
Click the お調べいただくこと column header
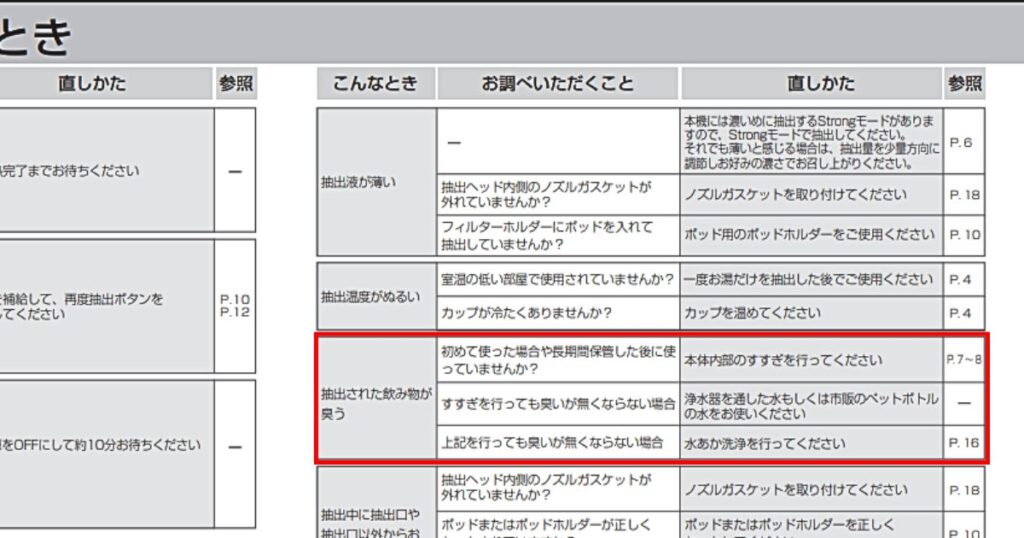click(558, 84)
